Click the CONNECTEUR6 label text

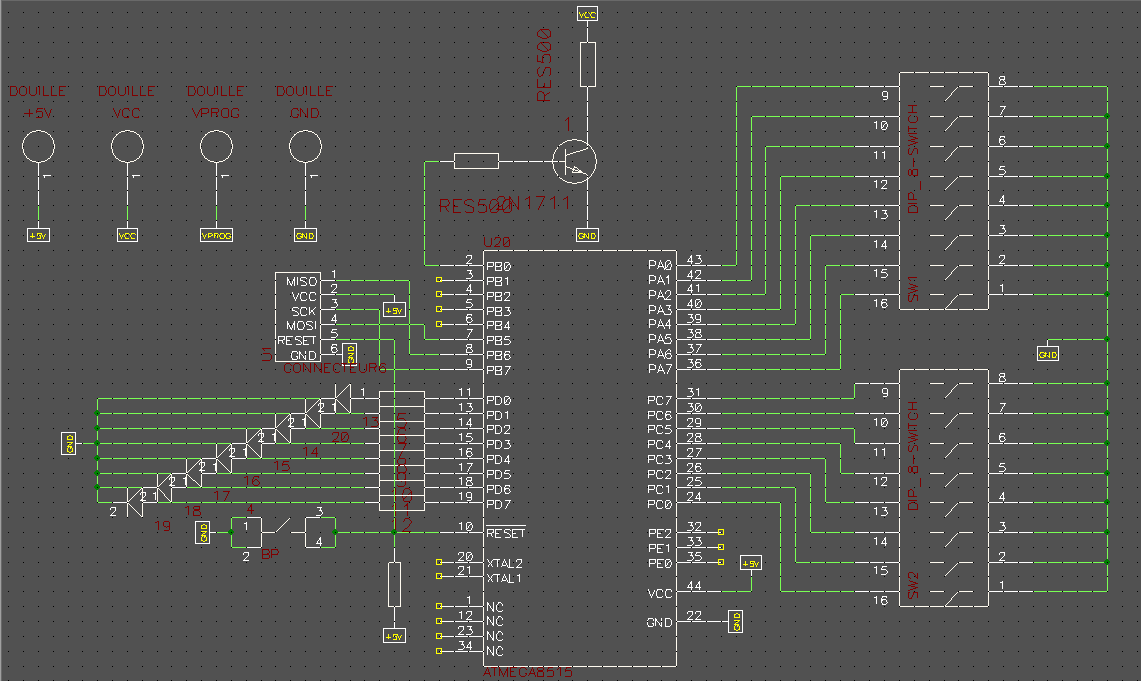tap(335, 368)
